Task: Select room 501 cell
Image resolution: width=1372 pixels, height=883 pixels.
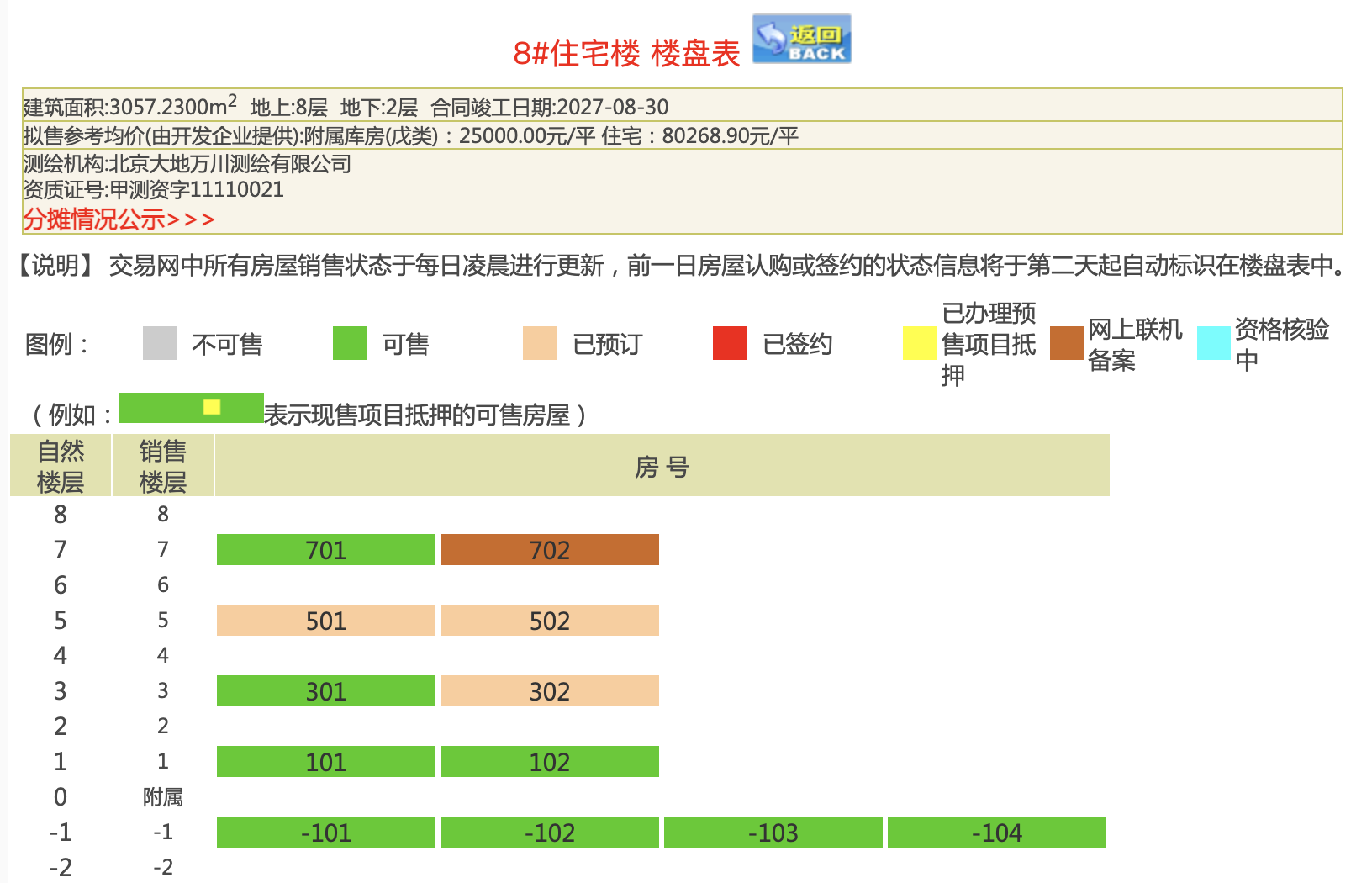Action: (326, 621)
